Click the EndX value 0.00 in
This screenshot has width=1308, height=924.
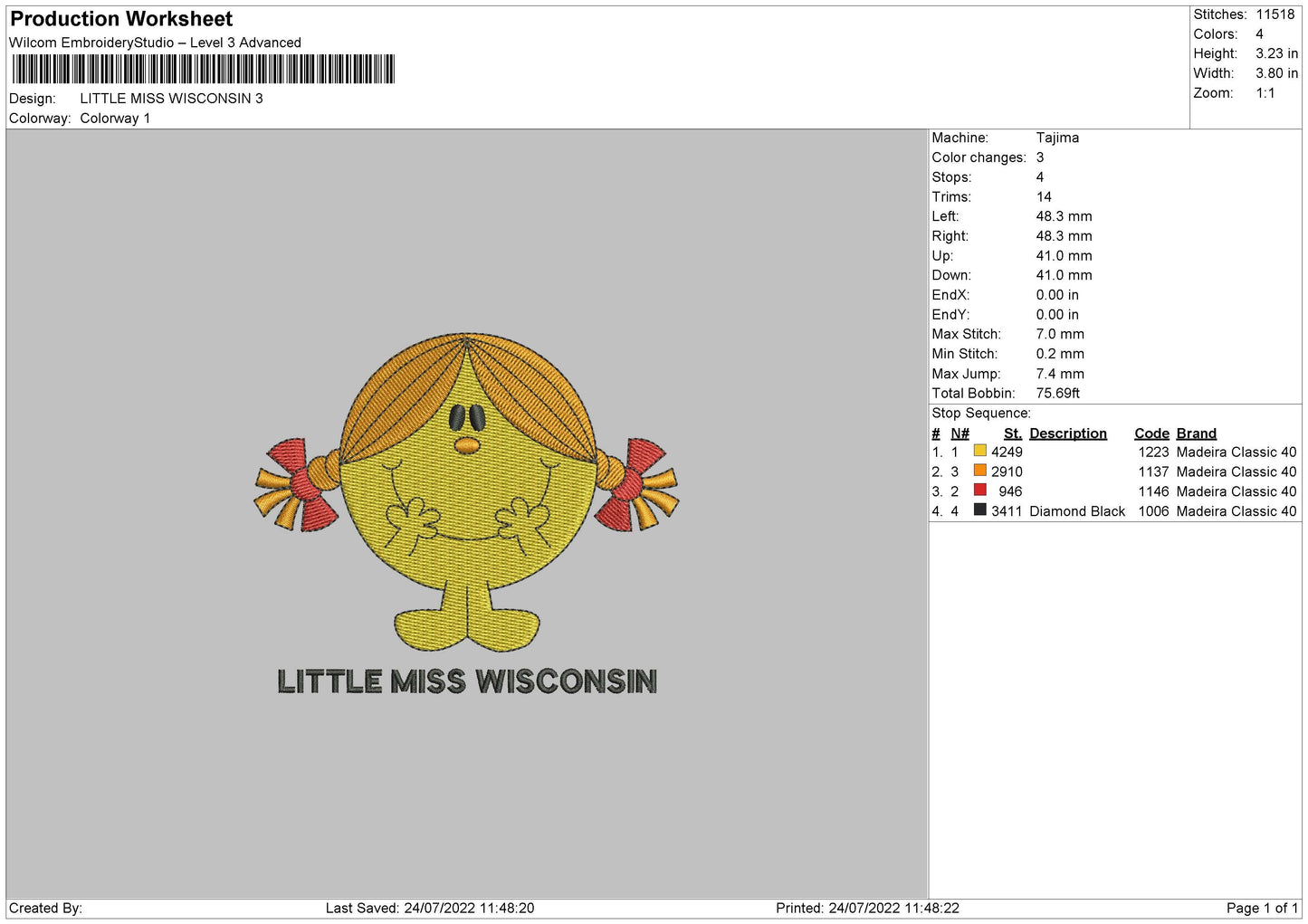1057,295
